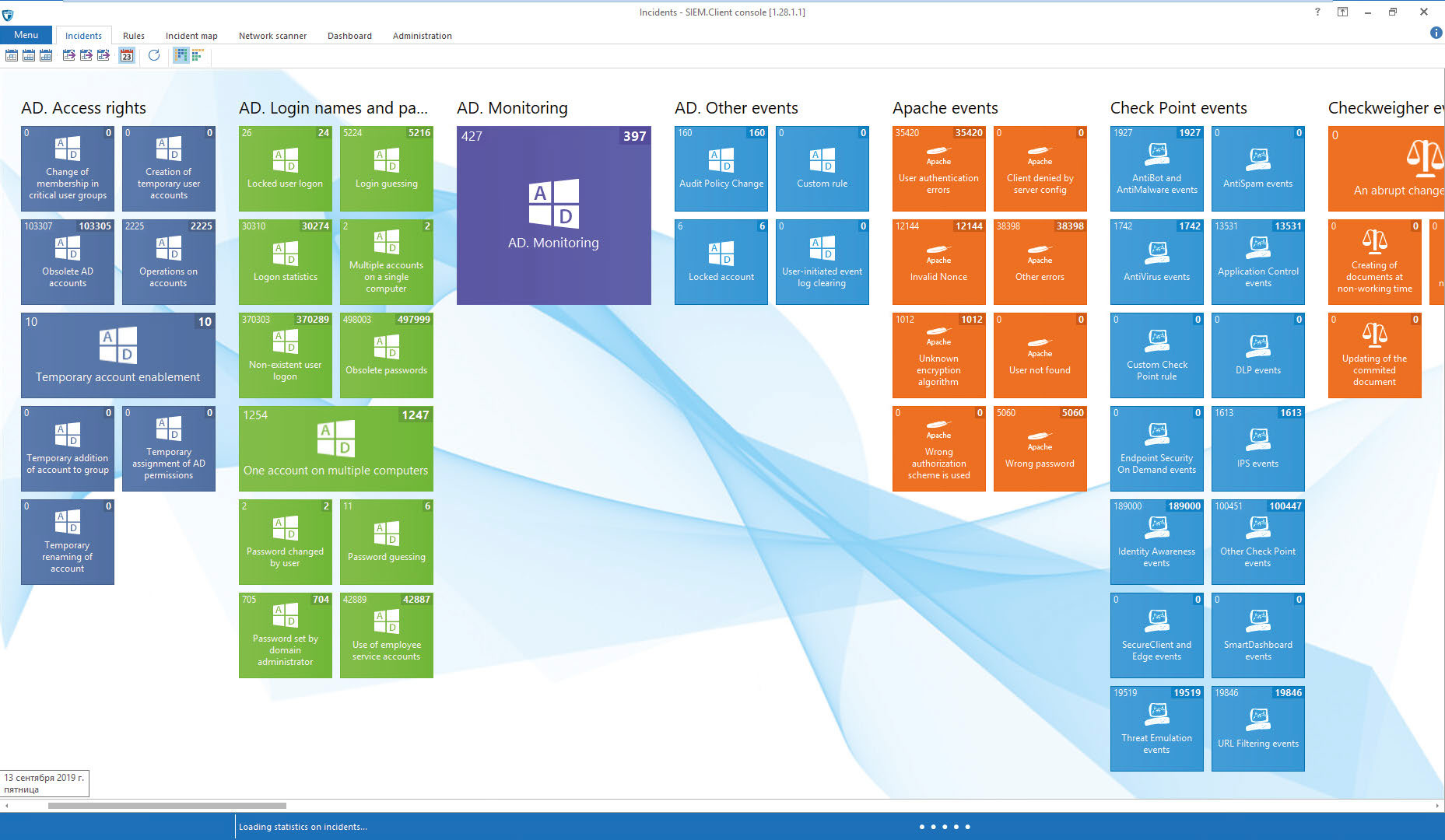Image resolution: width=1445 pixels, height=840 pixels.
Task: Open Wrong authorization scheme is used tile
Action: 939,449
